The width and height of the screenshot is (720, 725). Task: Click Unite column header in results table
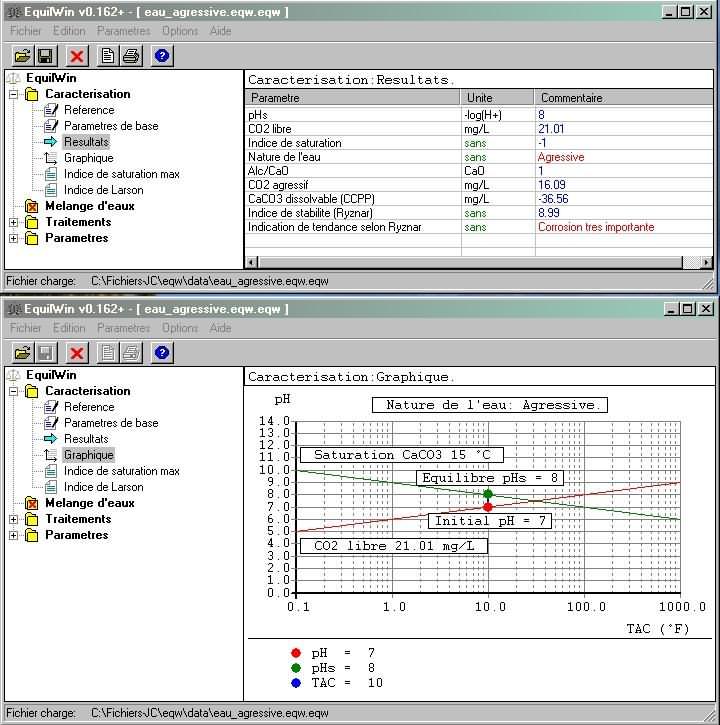pos(498,98)
